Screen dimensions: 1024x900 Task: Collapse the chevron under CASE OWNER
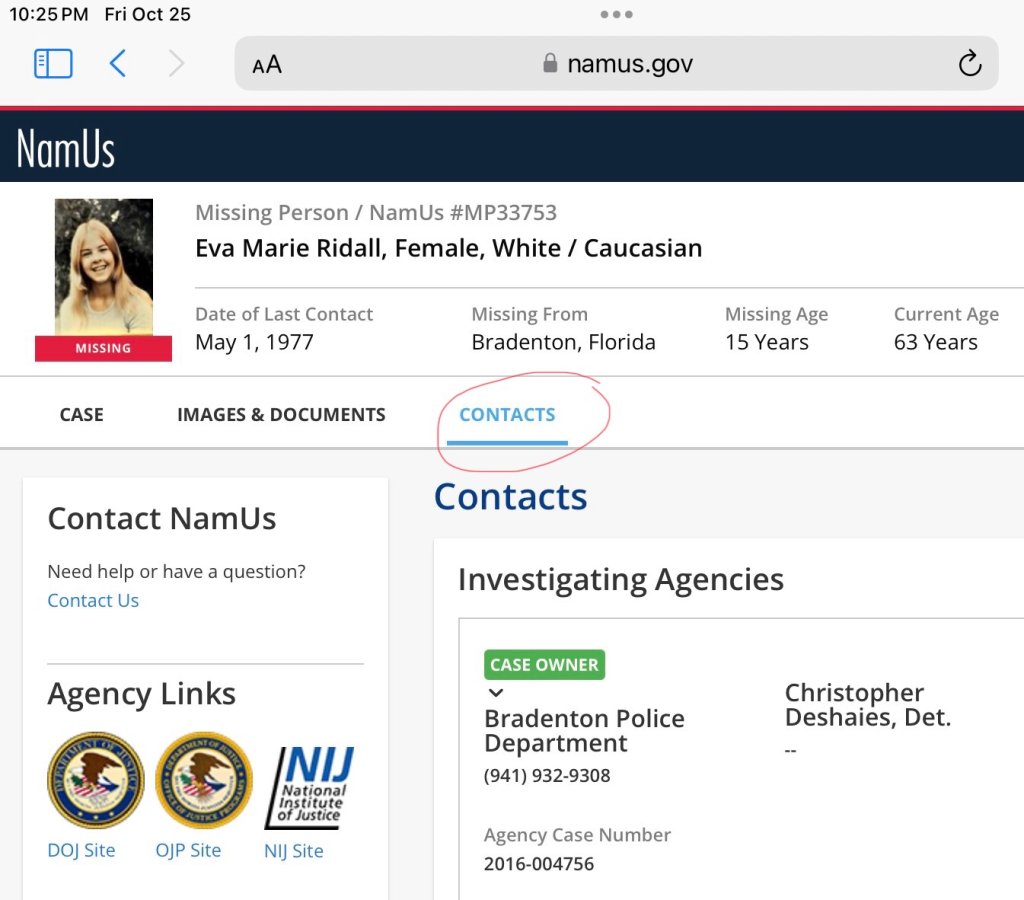click(495, 693)
